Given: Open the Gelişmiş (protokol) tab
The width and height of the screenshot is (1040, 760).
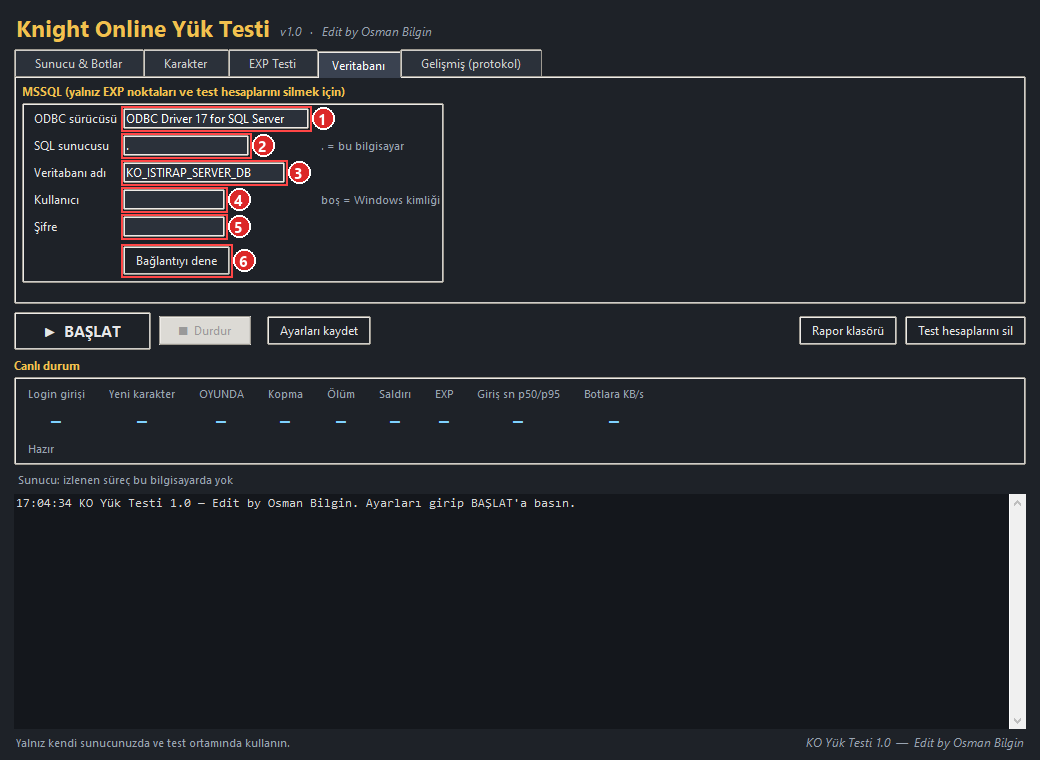Looking at the screenshot, I should (471, 64).
